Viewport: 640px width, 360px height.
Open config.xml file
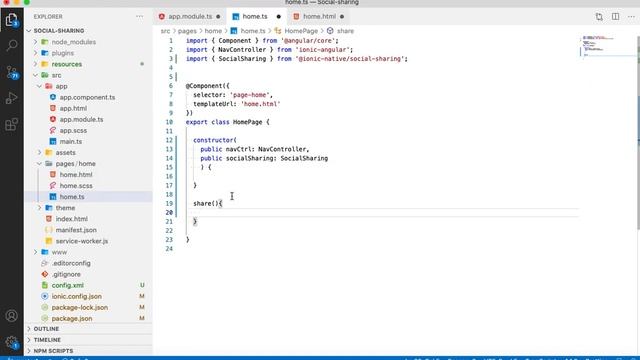67,285
